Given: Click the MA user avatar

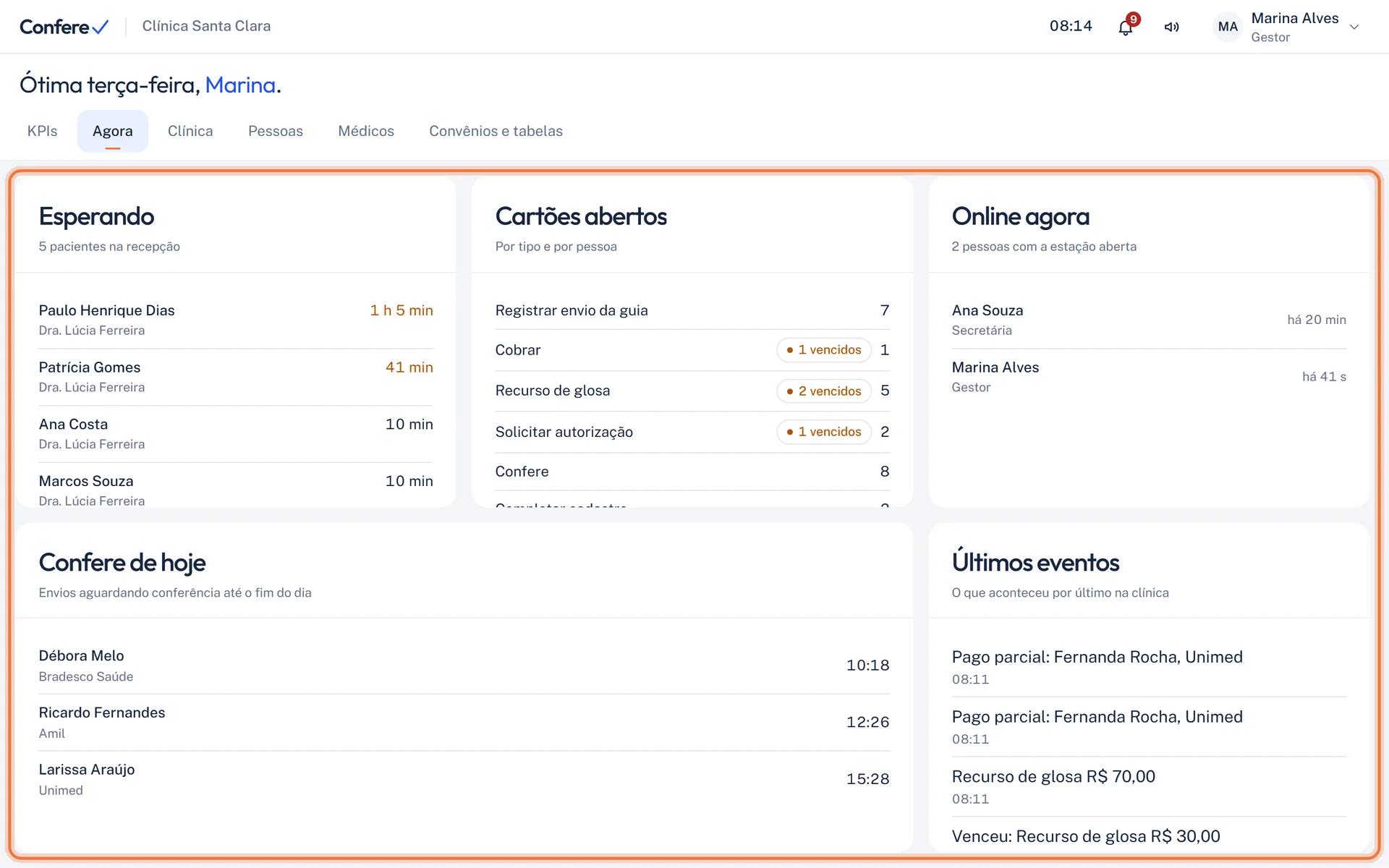Looking at the screenshot, I should 1228,27.
